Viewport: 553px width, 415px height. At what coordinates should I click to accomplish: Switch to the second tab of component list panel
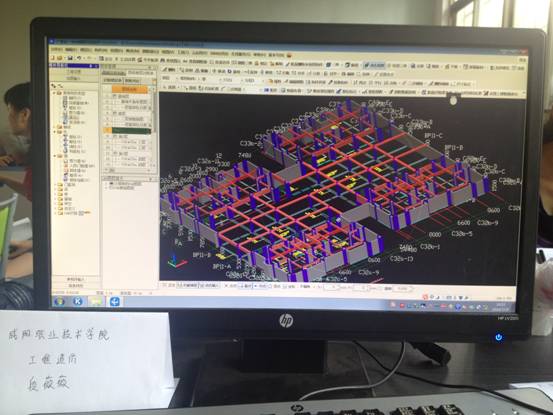click(132, 81)
